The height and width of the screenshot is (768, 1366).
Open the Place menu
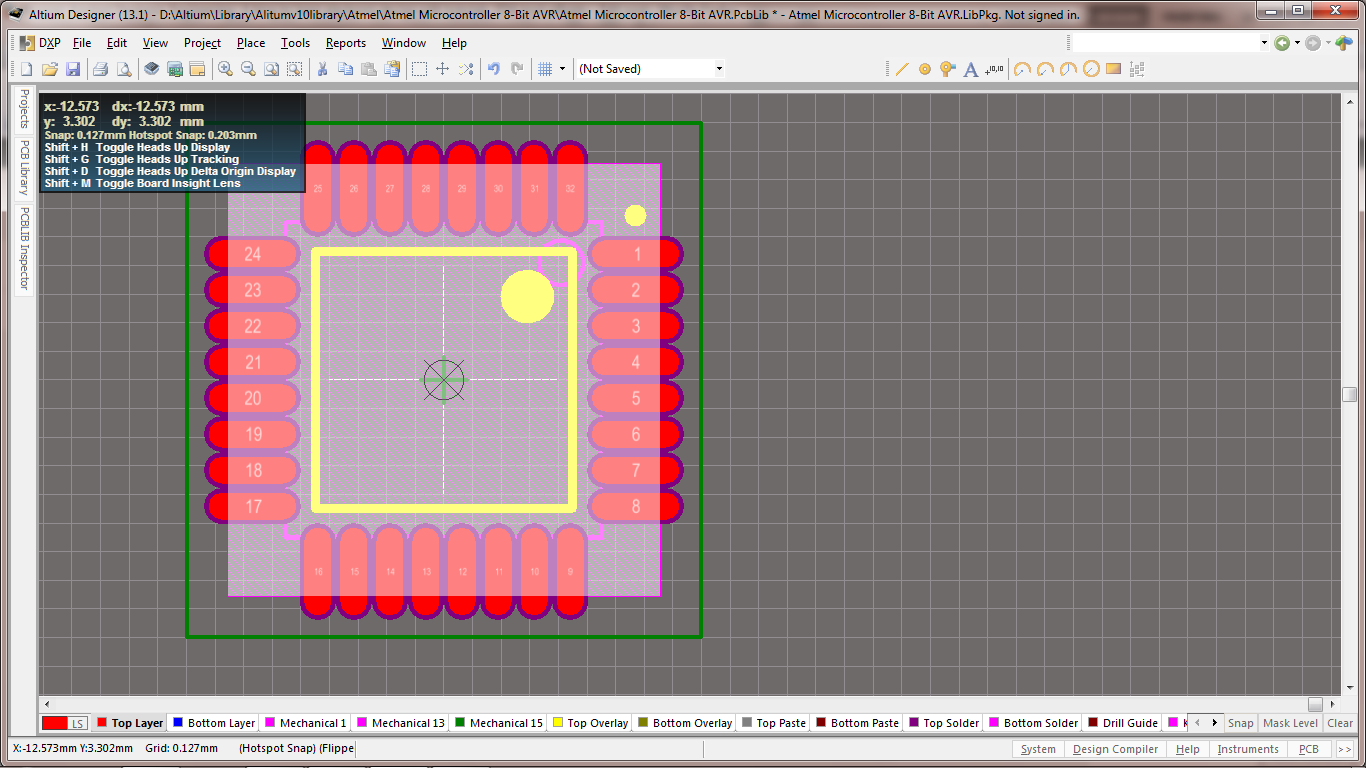pos(250,43)
